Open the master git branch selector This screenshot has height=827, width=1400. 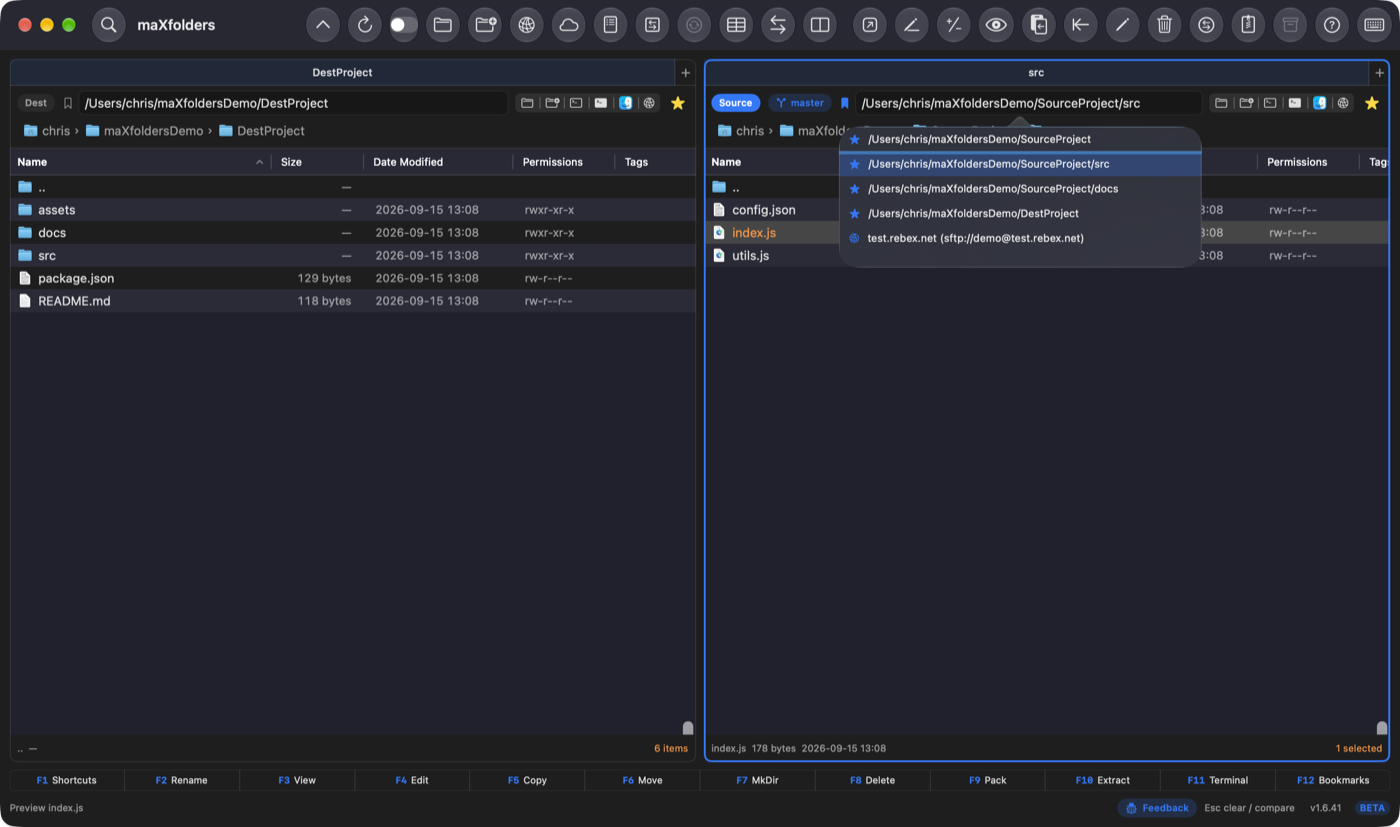(x=800, y=103)
